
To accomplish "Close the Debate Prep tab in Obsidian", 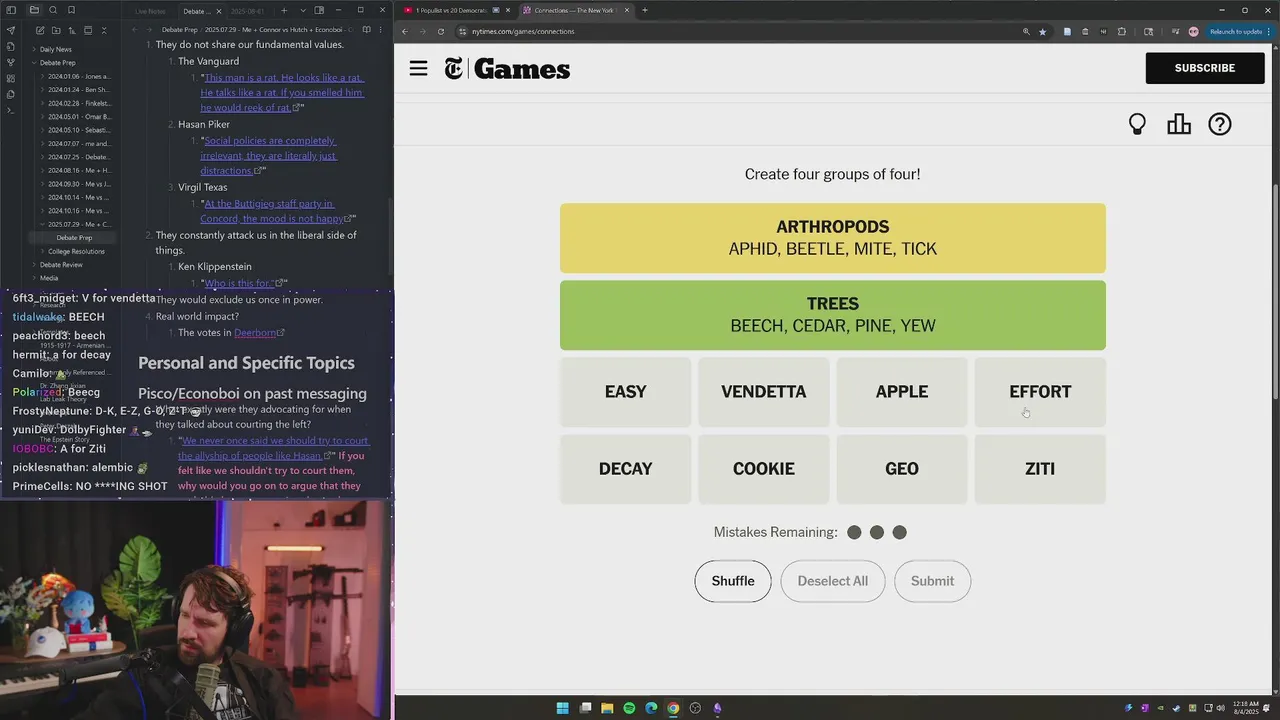I will click(219, 11).
